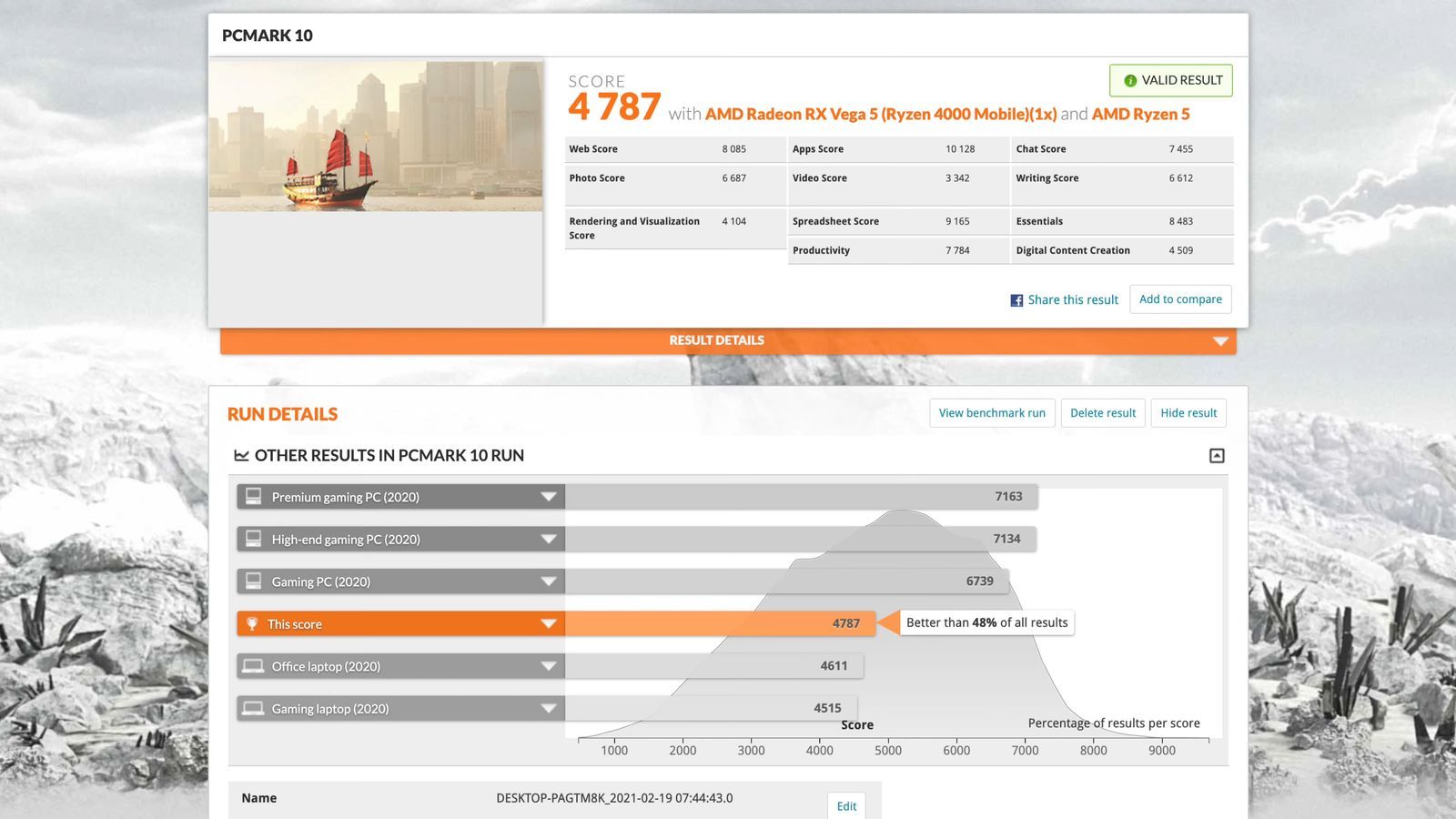Collapse the Other Results section with square arrow icon
Screen dimensions: 1456x819
(x=1217, y=456)
